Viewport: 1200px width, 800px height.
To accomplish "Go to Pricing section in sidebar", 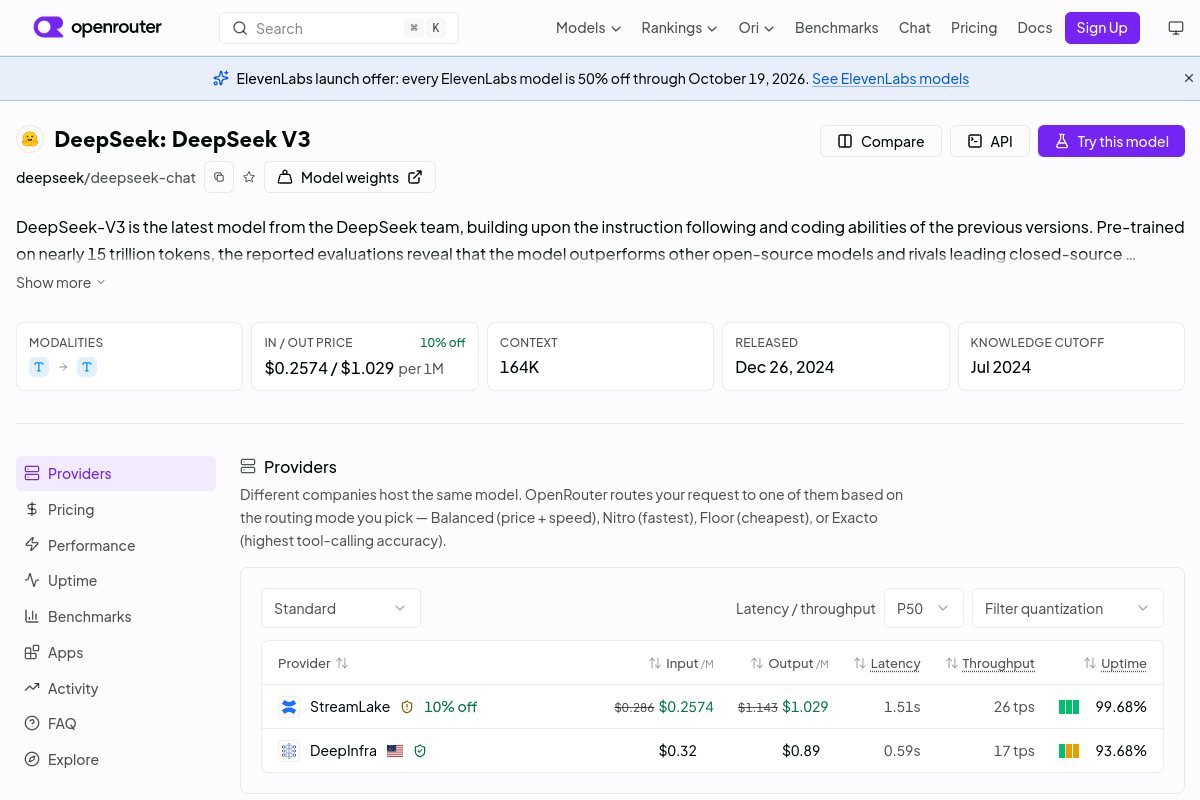I will [116, 509].
